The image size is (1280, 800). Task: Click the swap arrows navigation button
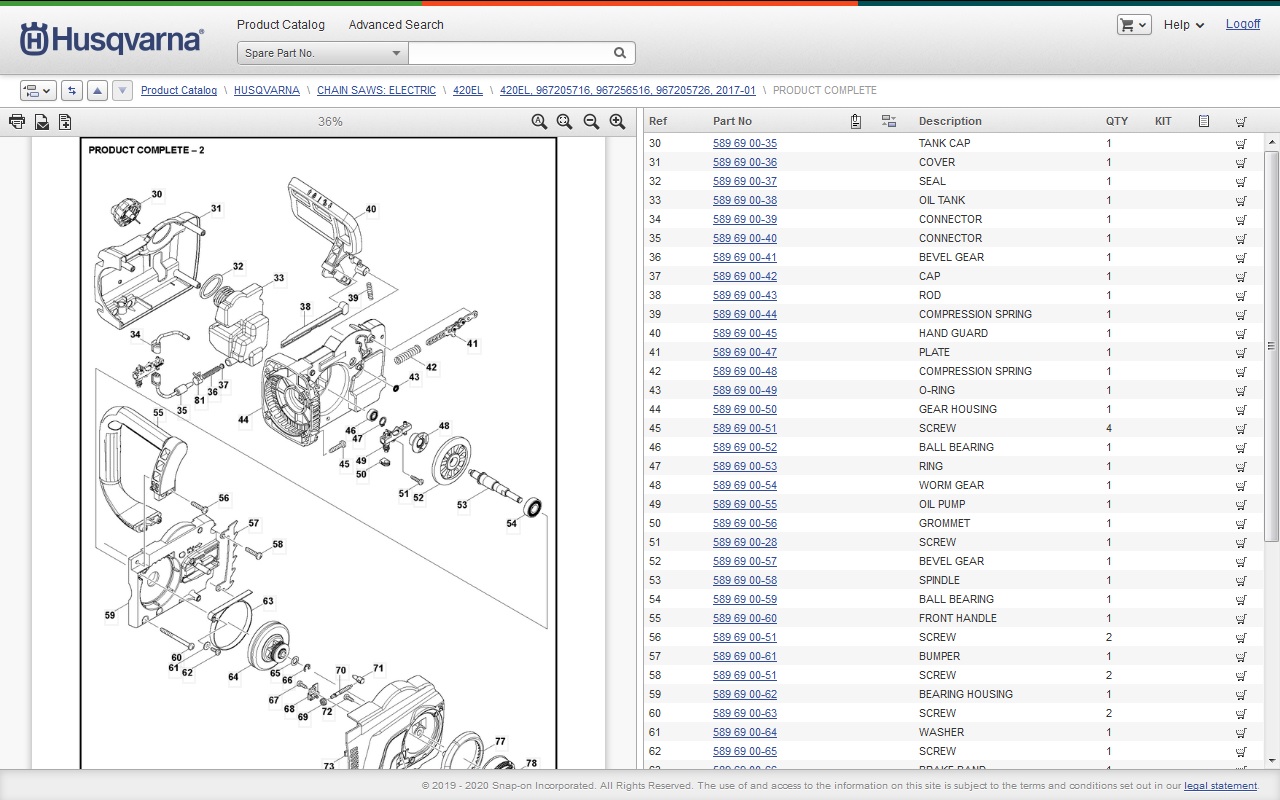(x=72, y=90)
